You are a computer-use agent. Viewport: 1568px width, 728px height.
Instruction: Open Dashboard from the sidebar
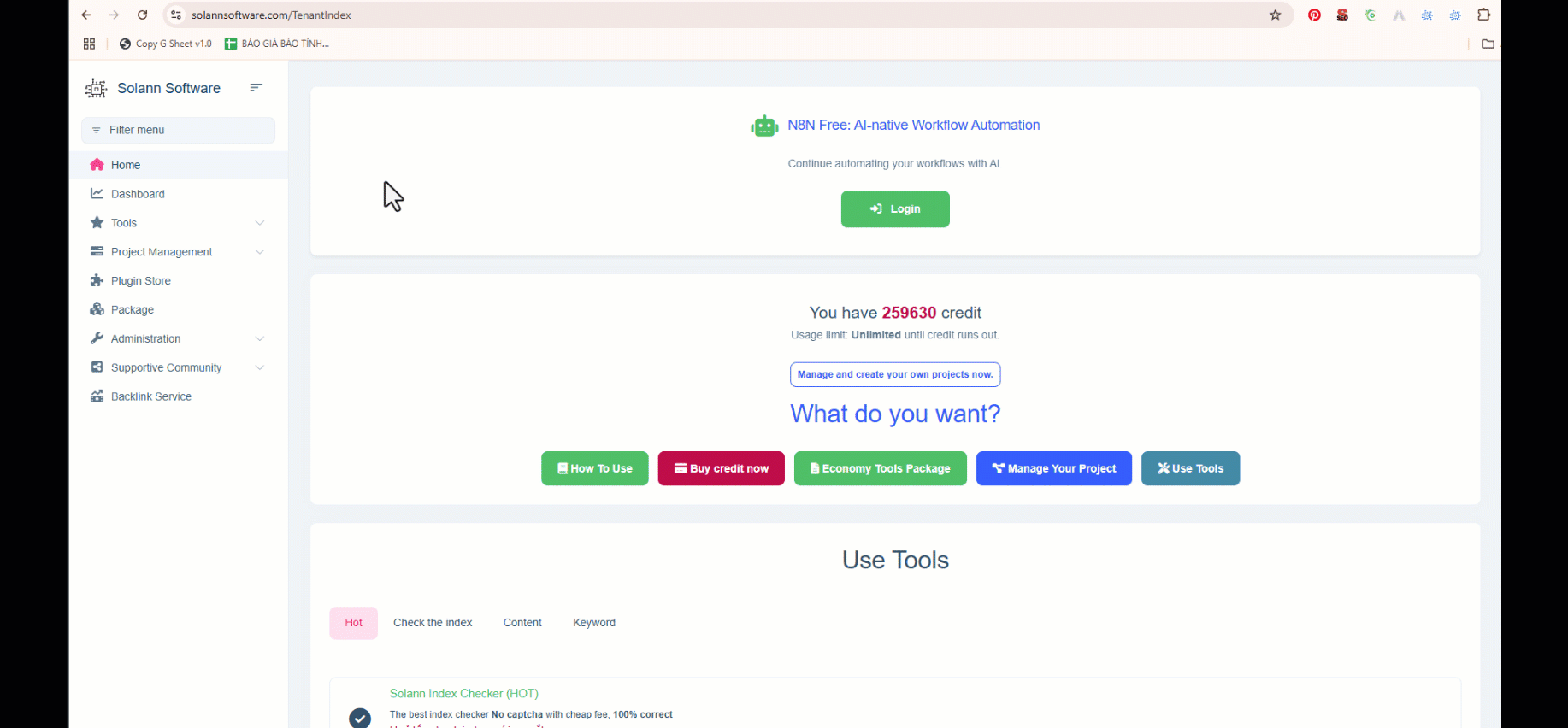tap(138, 194)
